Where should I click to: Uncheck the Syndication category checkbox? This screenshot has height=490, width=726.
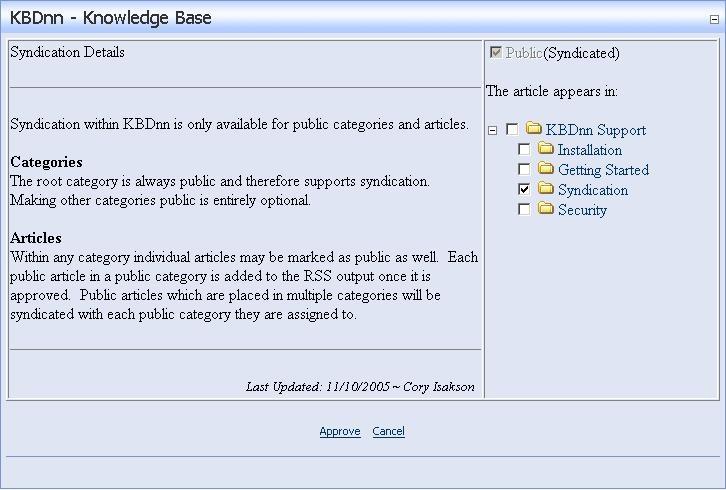pyautogui.click(x=524, y=190)
